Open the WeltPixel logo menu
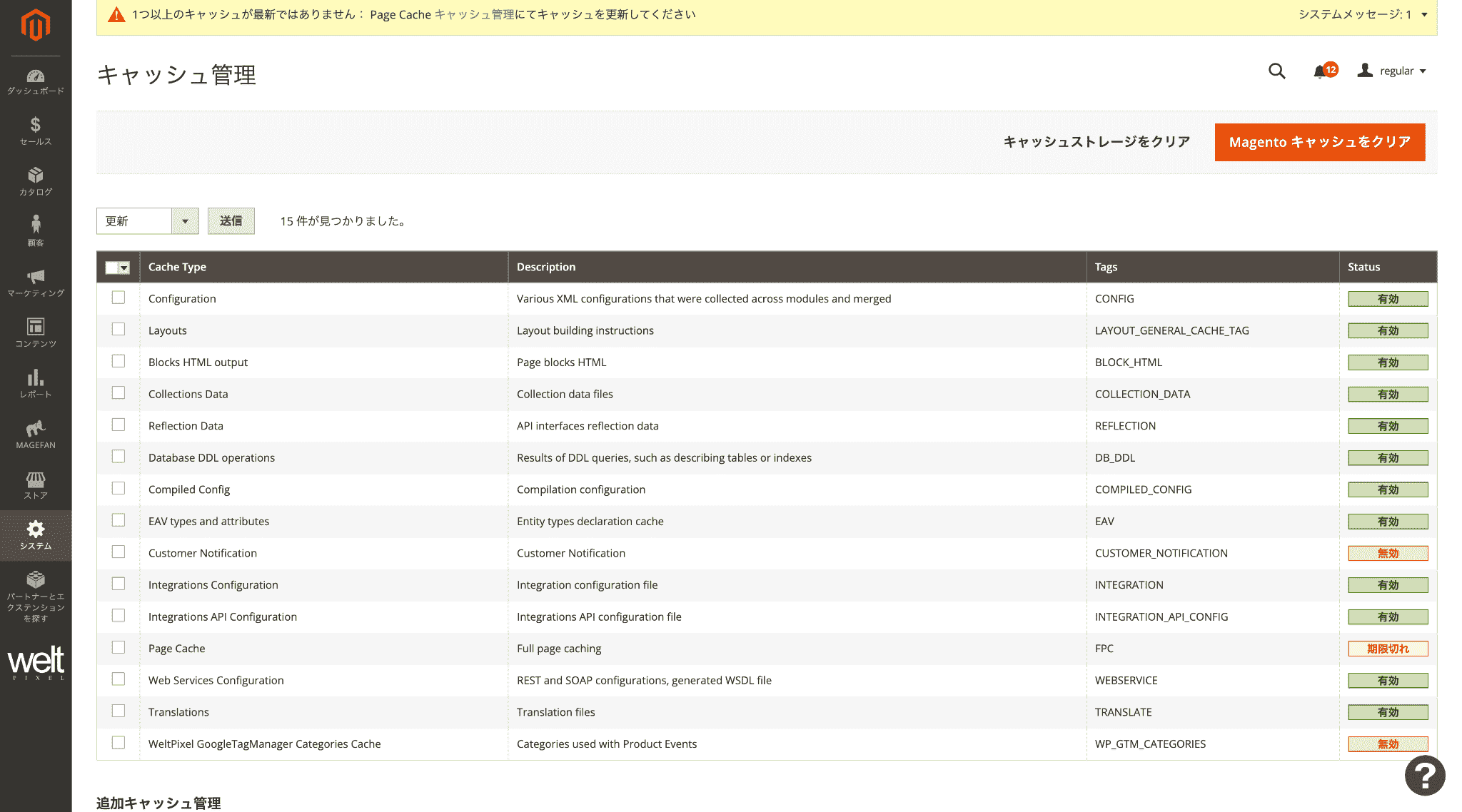 coord(36,664)
